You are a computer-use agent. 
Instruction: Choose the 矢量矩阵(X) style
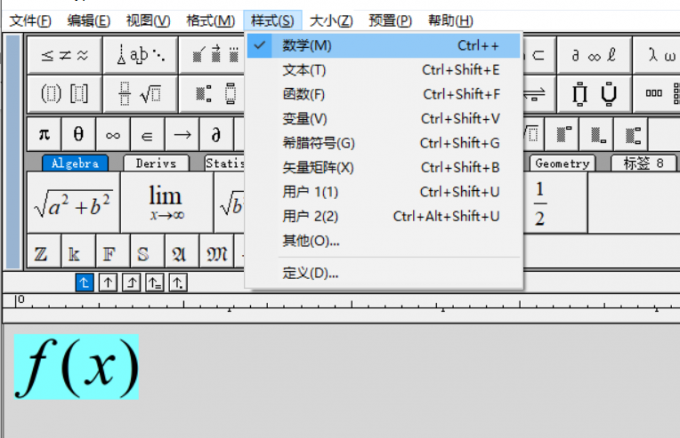pos(384,167)
